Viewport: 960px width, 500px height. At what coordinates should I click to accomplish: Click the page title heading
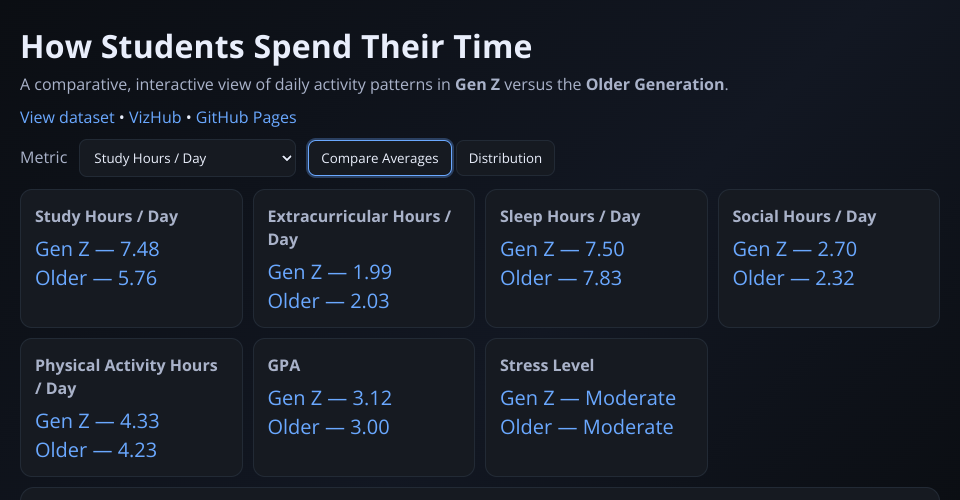(276, 47)
